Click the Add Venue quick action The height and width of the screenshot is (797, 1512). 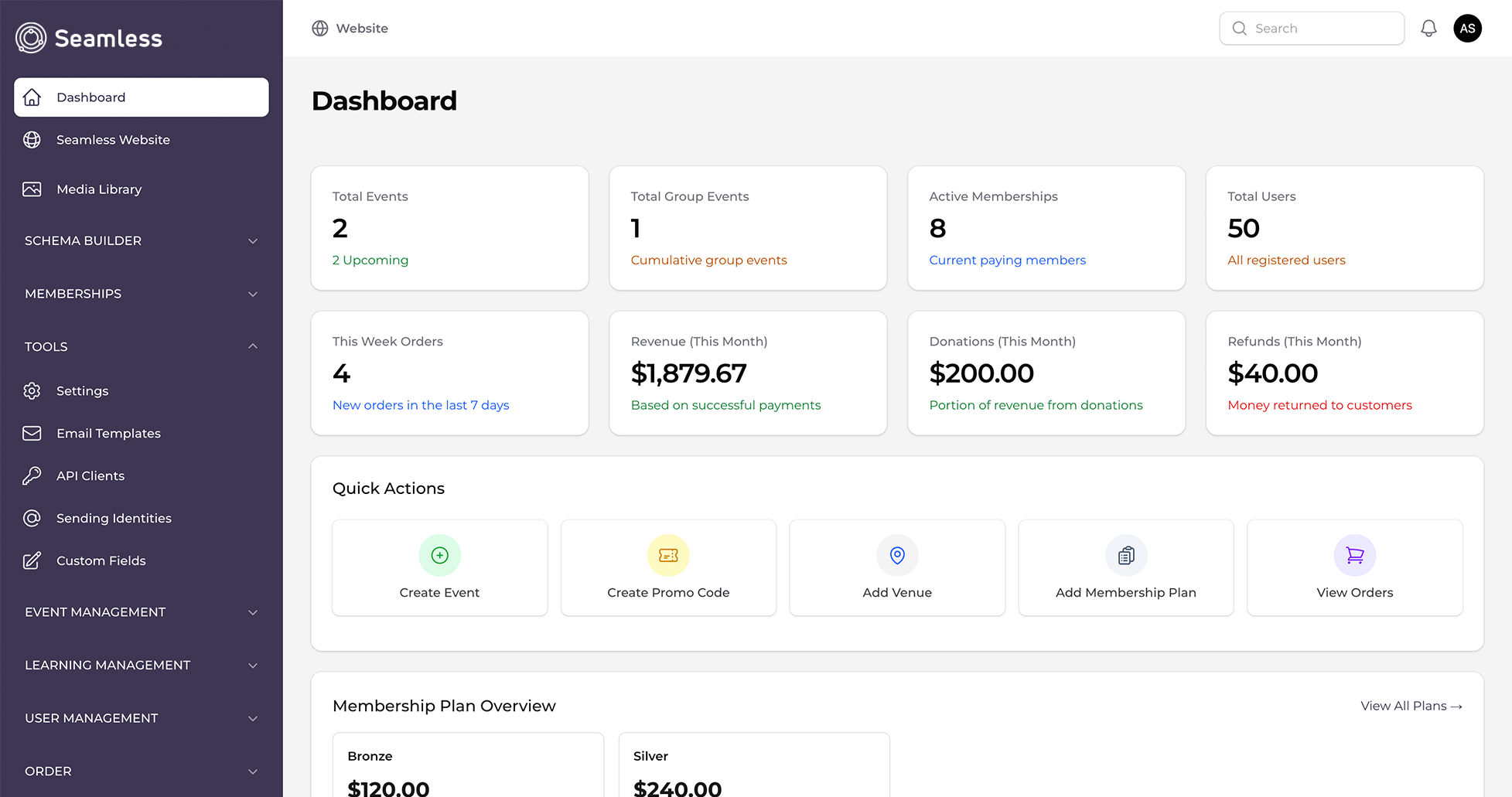(x=896, y=567)
